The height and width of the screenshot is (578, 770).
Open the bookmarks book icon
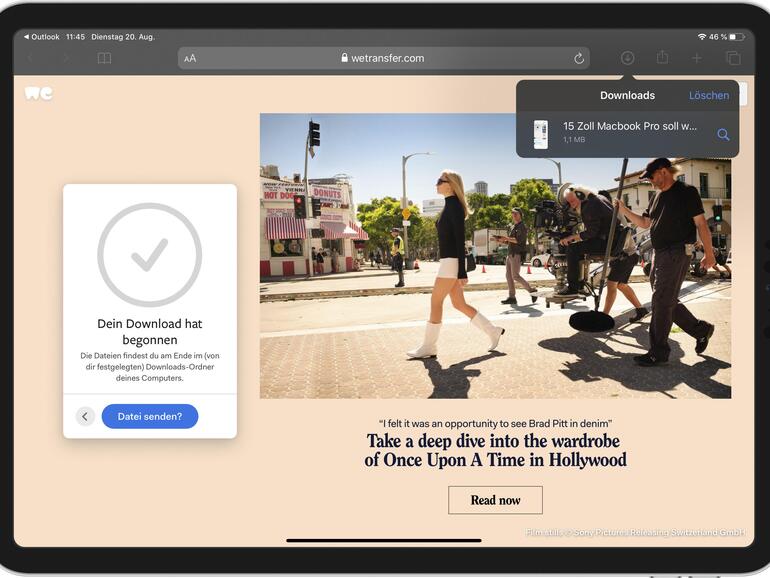pos(104,58)
